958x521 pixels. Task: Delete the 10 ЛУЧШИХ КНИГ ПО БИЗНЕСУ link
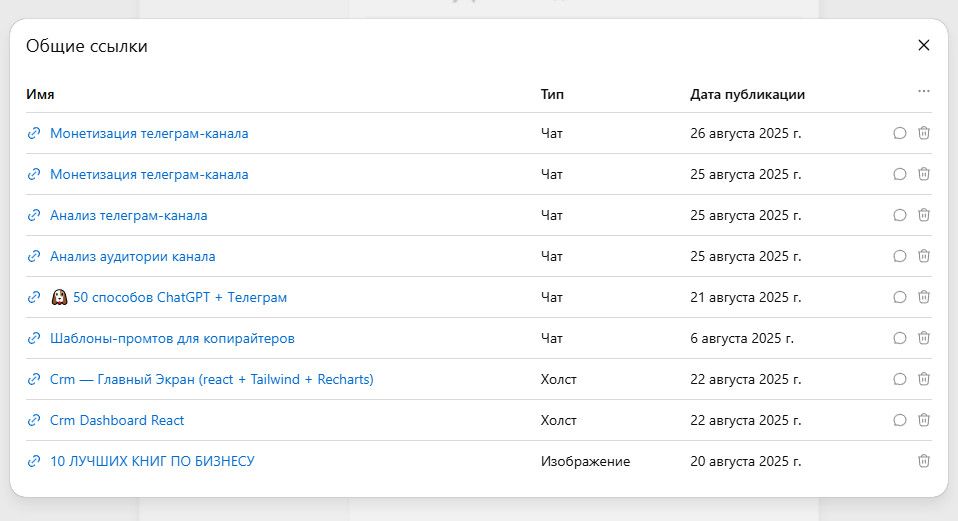tap(924, 461)
